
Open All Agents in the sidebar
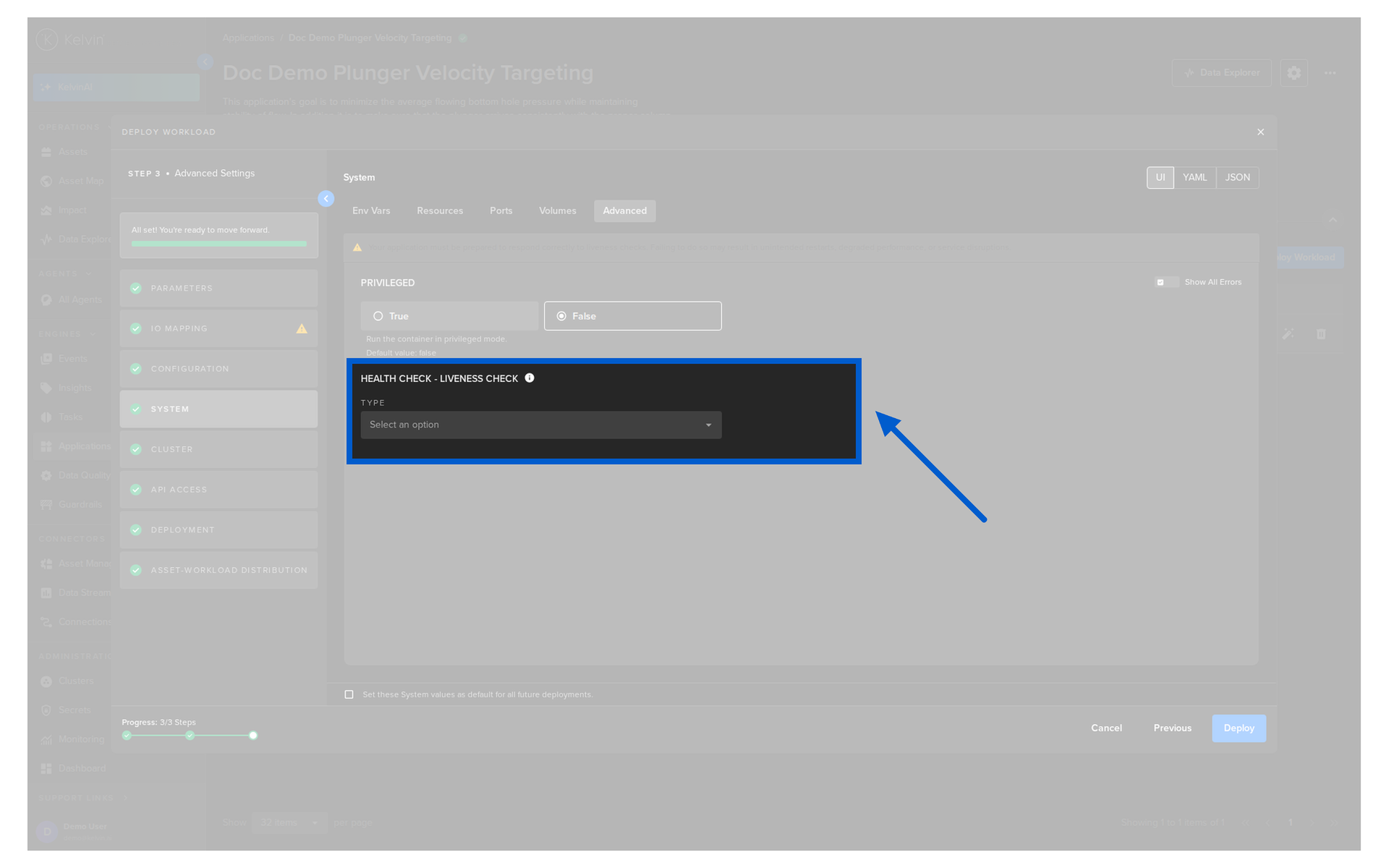click(80, 299)
